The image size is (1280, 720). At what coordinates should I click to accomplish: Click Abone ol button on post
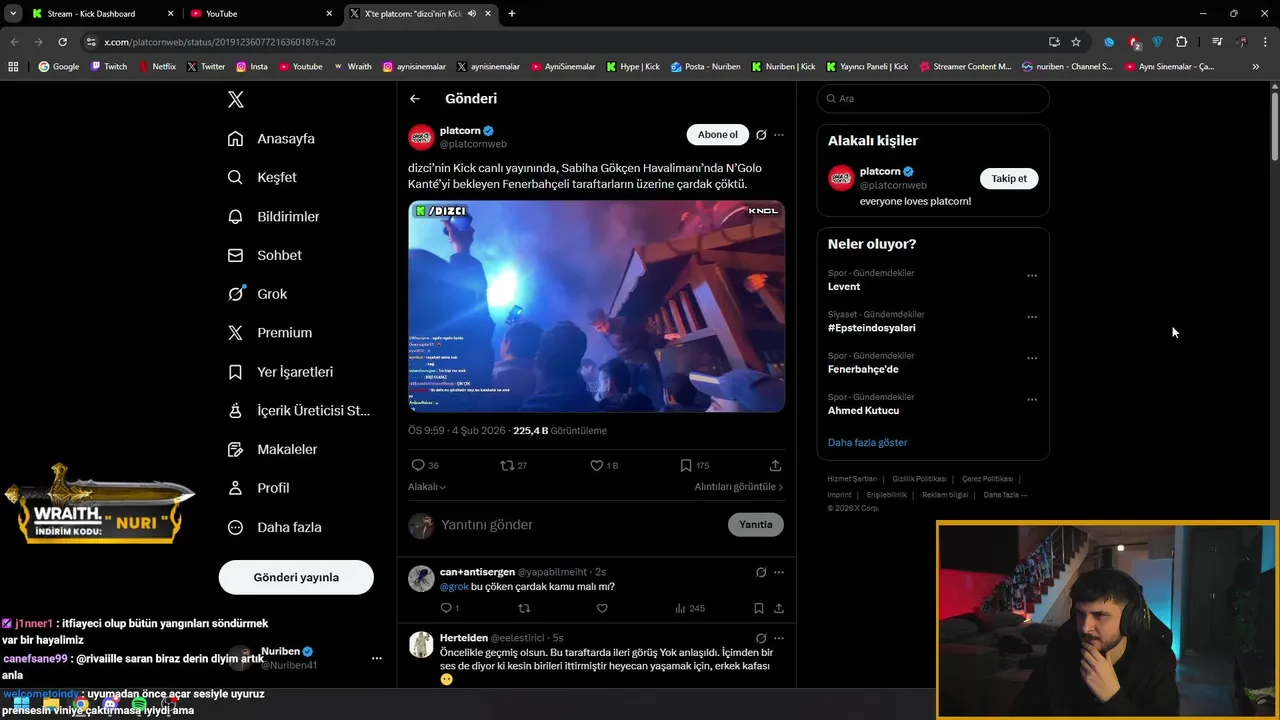pos(717,135)
